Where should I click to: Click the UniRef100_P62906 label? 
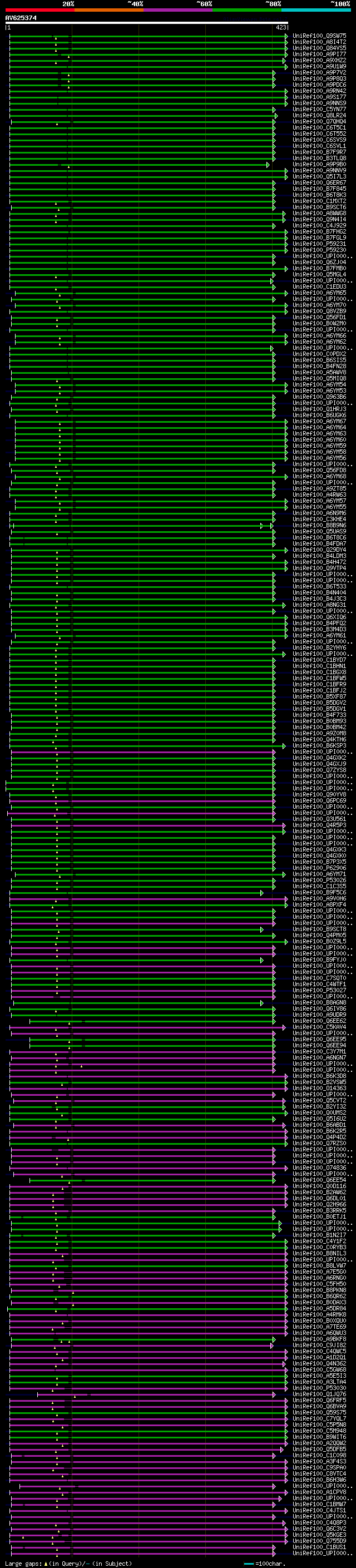pyautogui.click(x=319, y=867)
